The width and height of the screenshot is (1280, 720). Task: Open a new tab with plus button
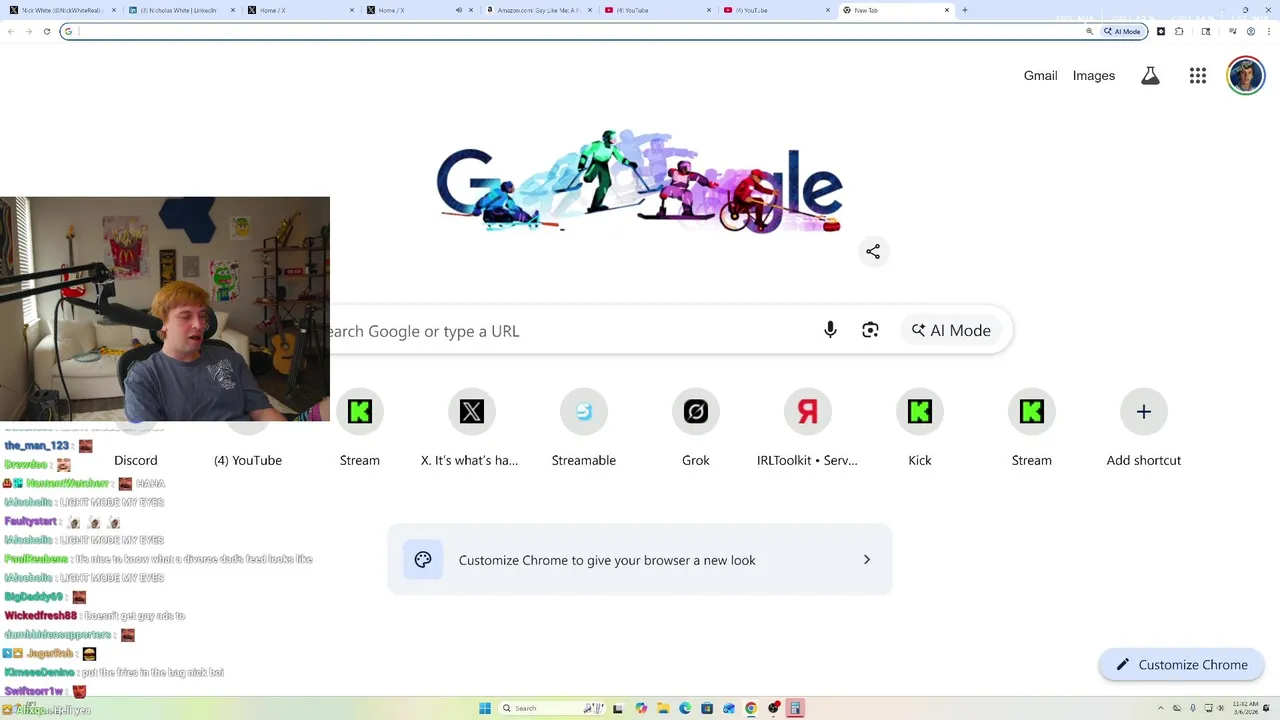pyautogui.click(x=964, y=10)
